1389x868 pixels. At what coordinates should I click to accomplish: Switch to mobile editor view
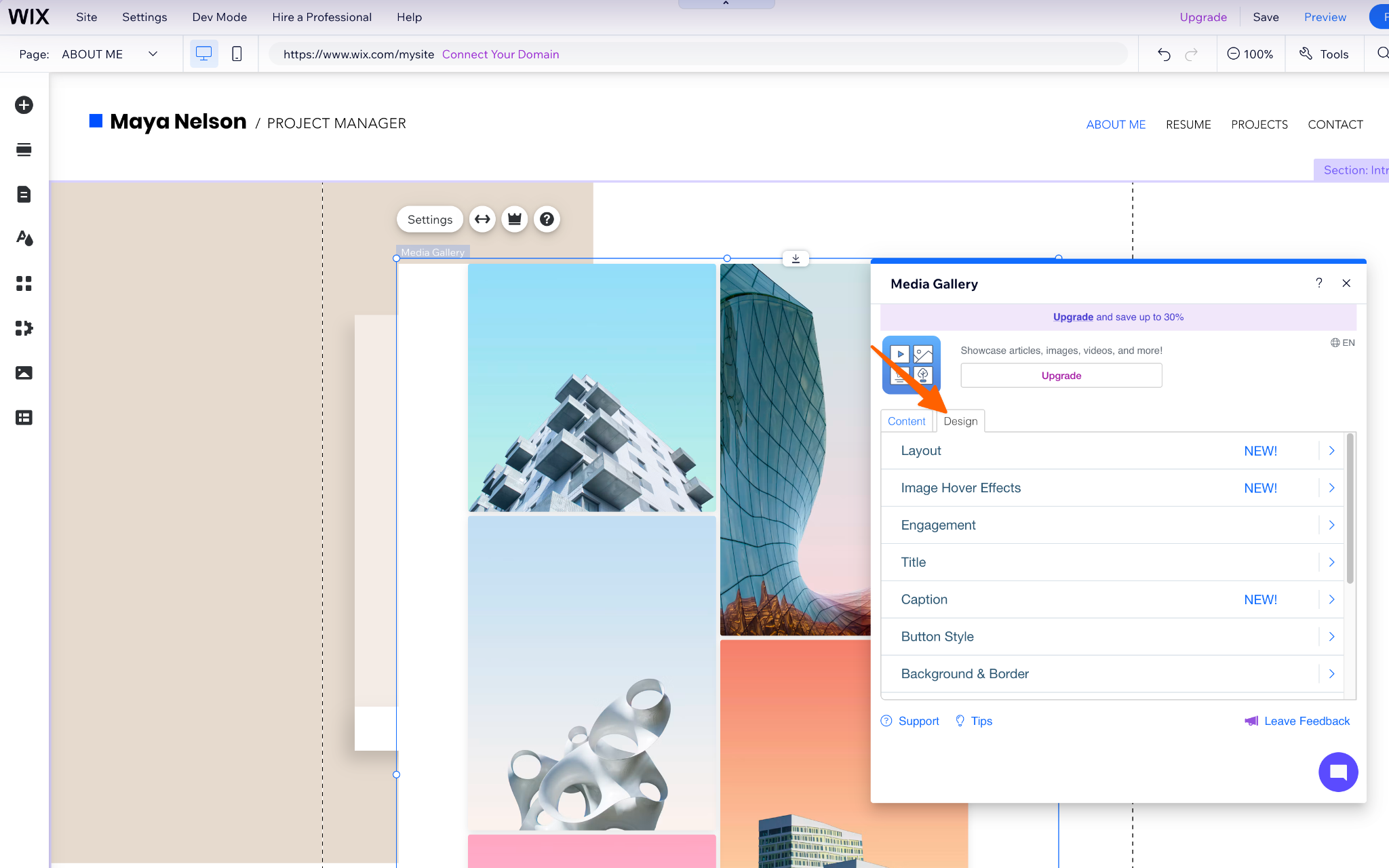click(237, 54)
